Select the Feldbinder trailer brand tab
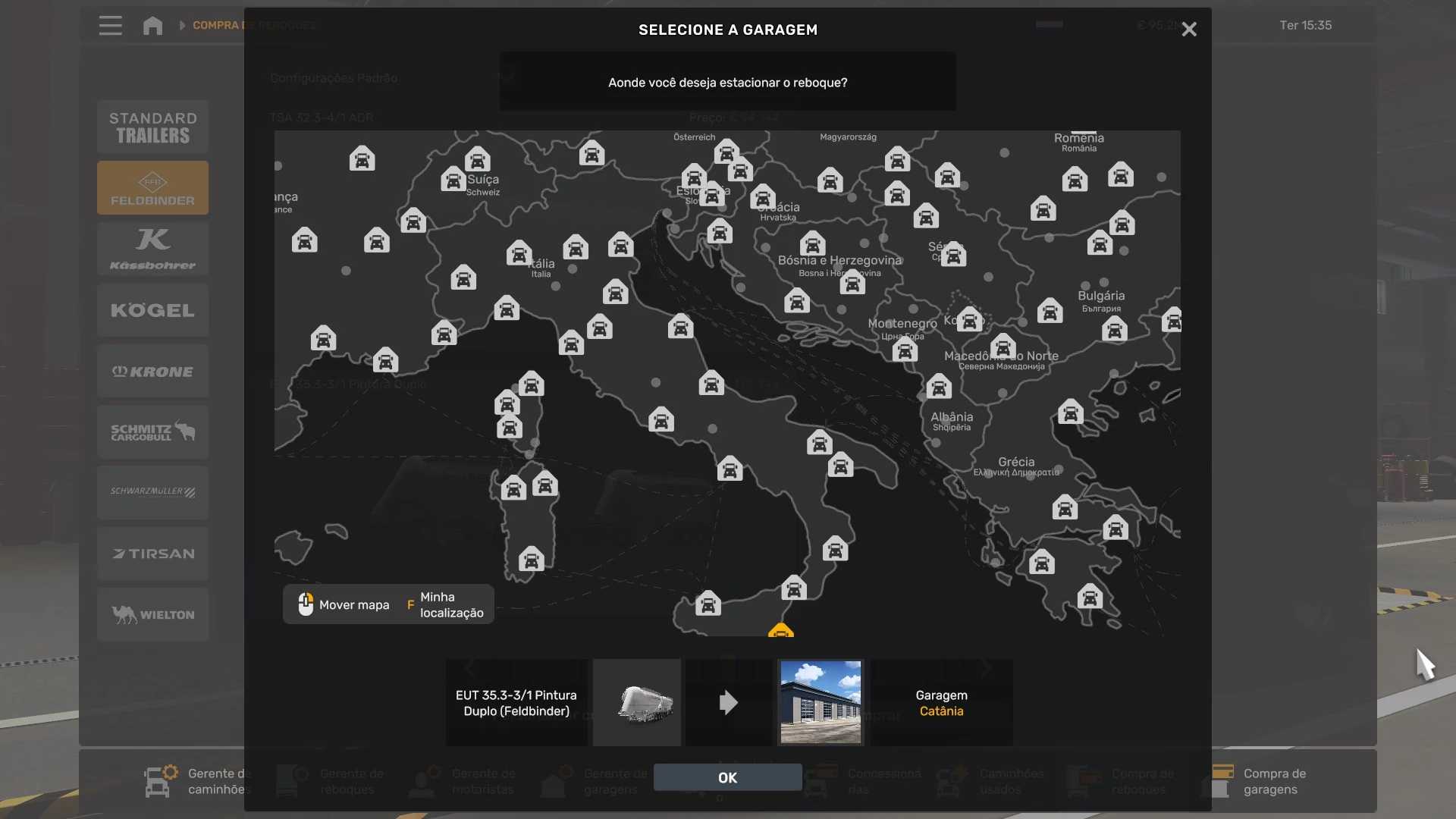 click(152, 188)
